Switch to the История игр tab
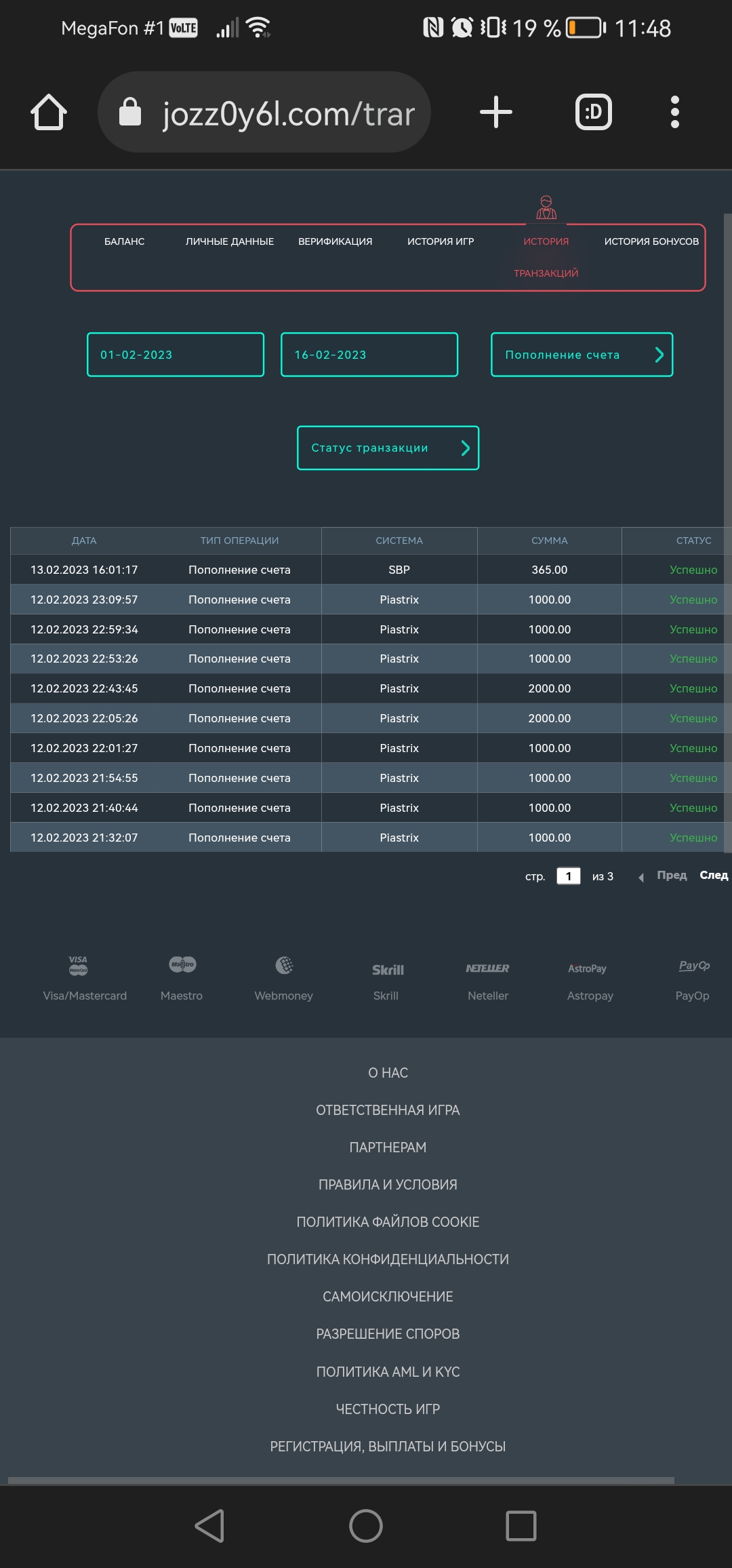 click(x=441, y=241)
